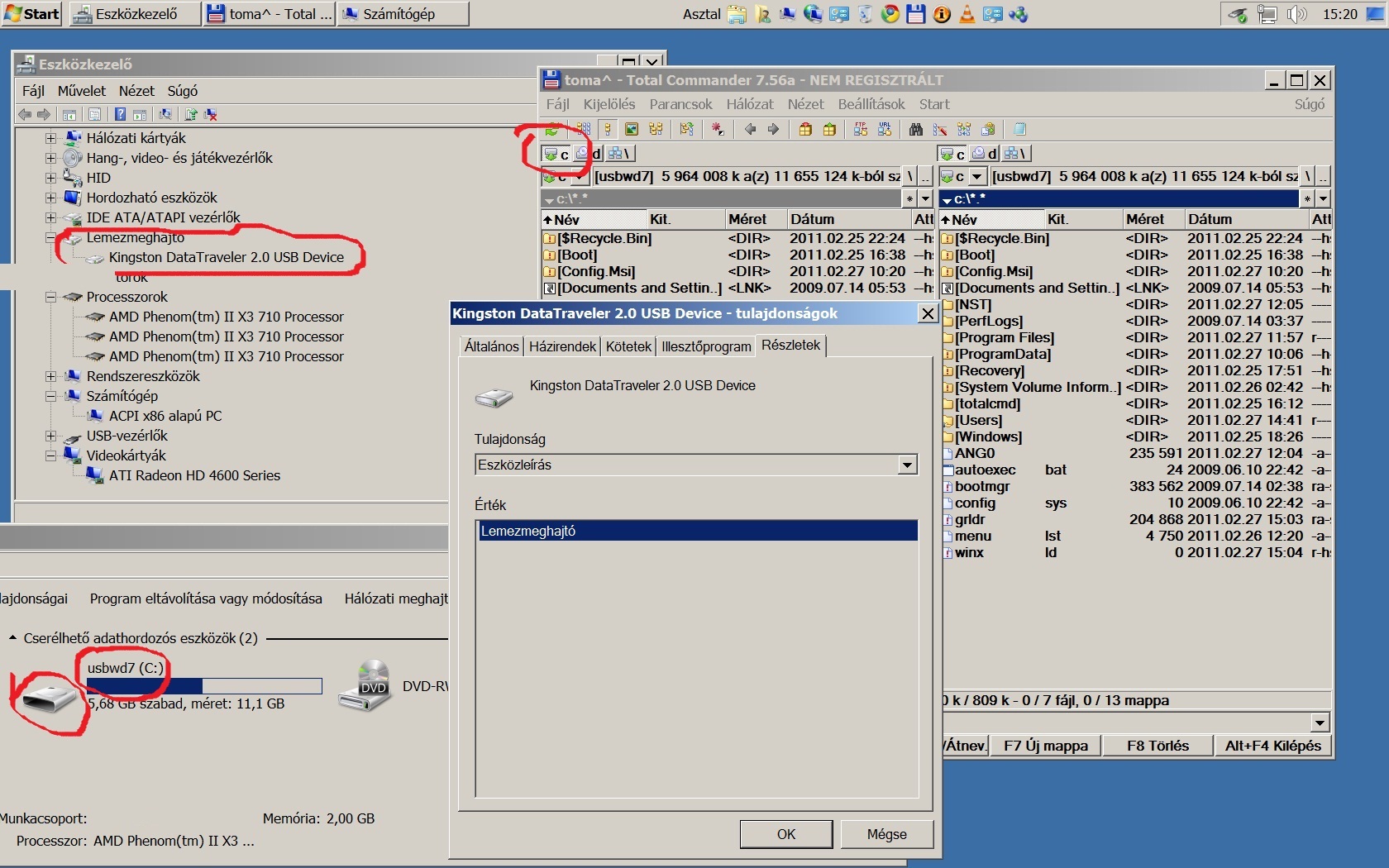Viewport: 1389px width, 868px height.
Task: Open the URL FTP connection icon
Action: tap(885, 129)
